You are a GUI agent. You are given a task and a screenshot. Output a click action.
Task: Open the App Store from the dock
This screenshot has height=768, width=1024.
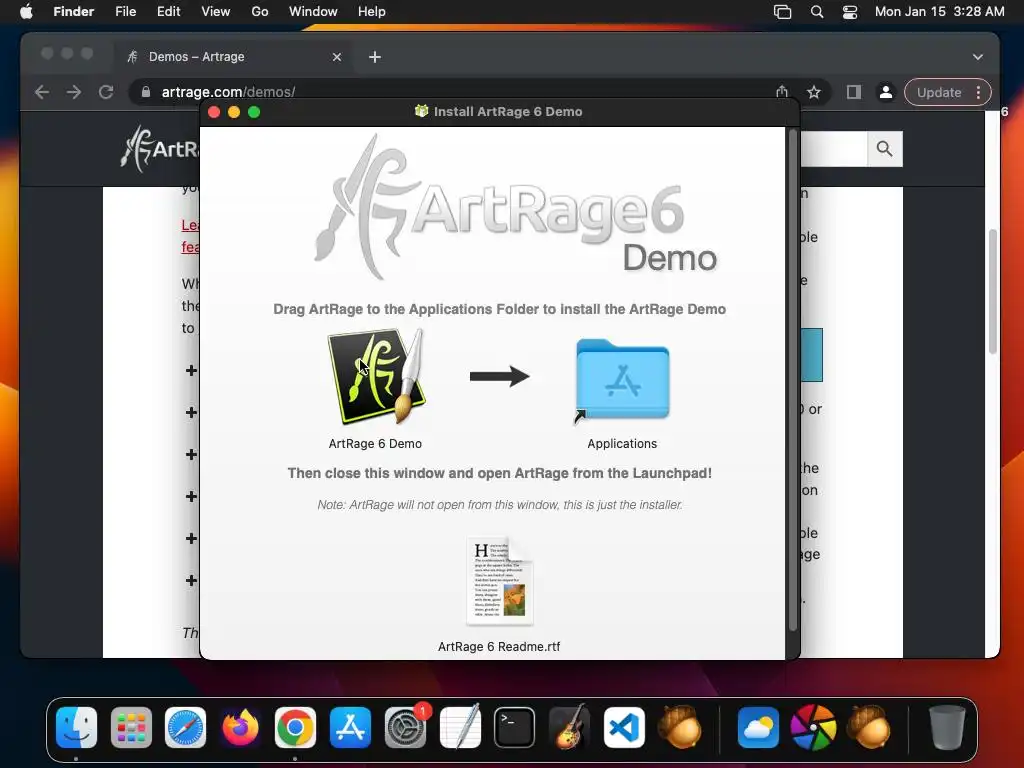[350, 728]
